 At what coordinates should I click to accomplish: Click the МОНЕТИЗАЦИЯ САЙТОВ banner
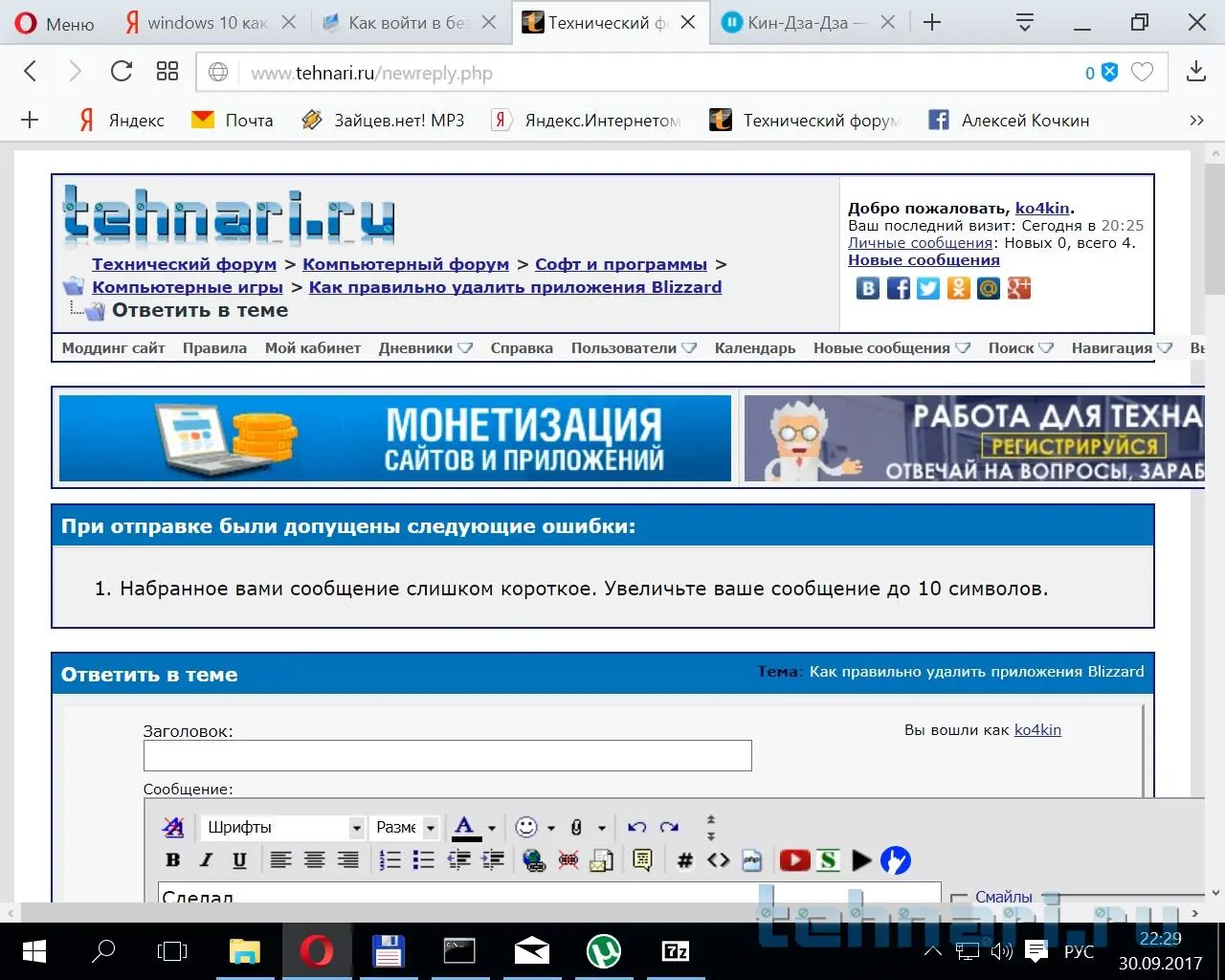pos(395,438)
